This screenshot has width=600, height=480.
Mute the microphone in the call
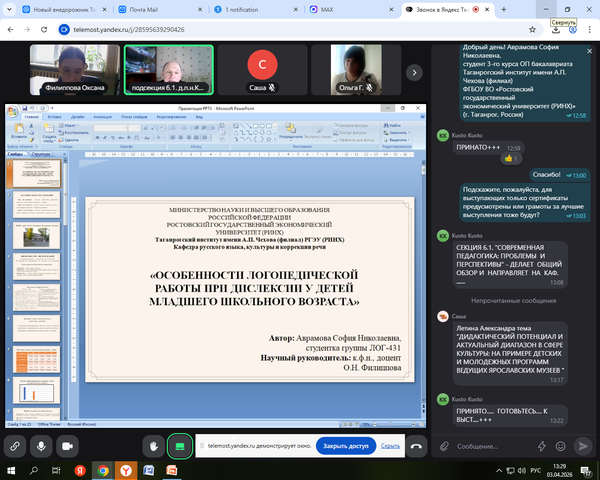[42, 446]
